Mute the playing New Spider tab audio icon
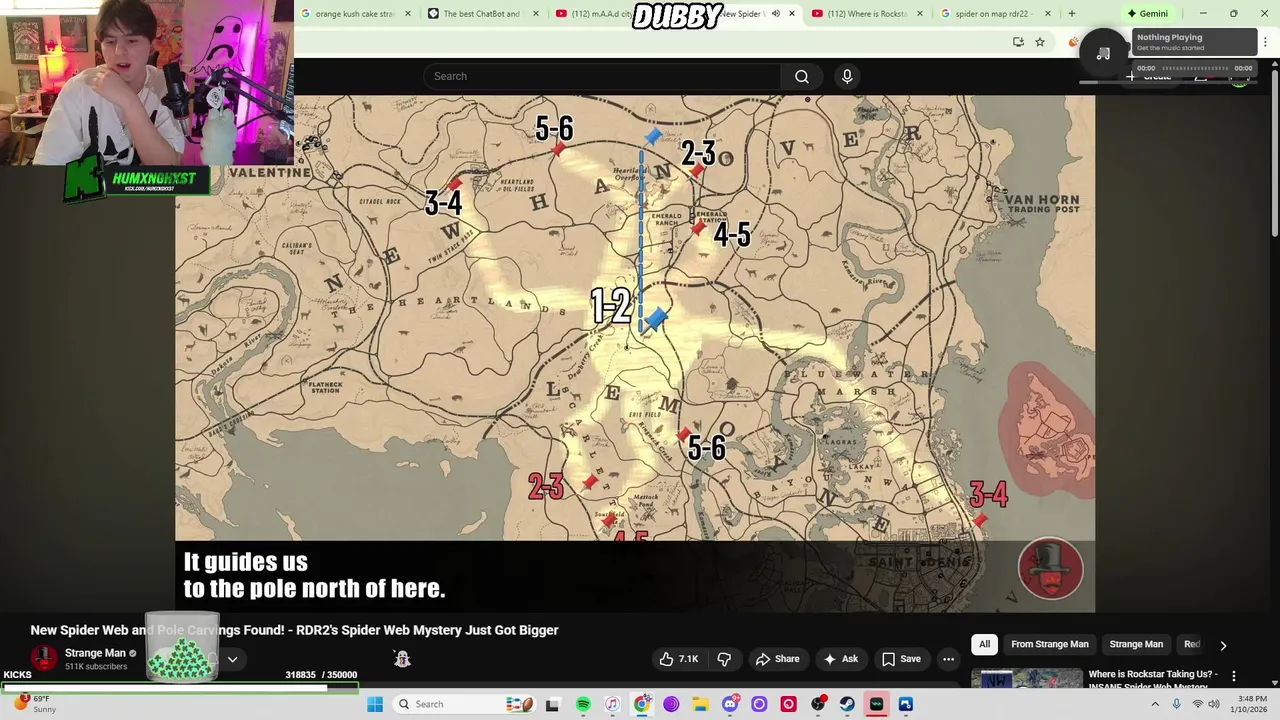1280x720 pixels. (775, 14)
